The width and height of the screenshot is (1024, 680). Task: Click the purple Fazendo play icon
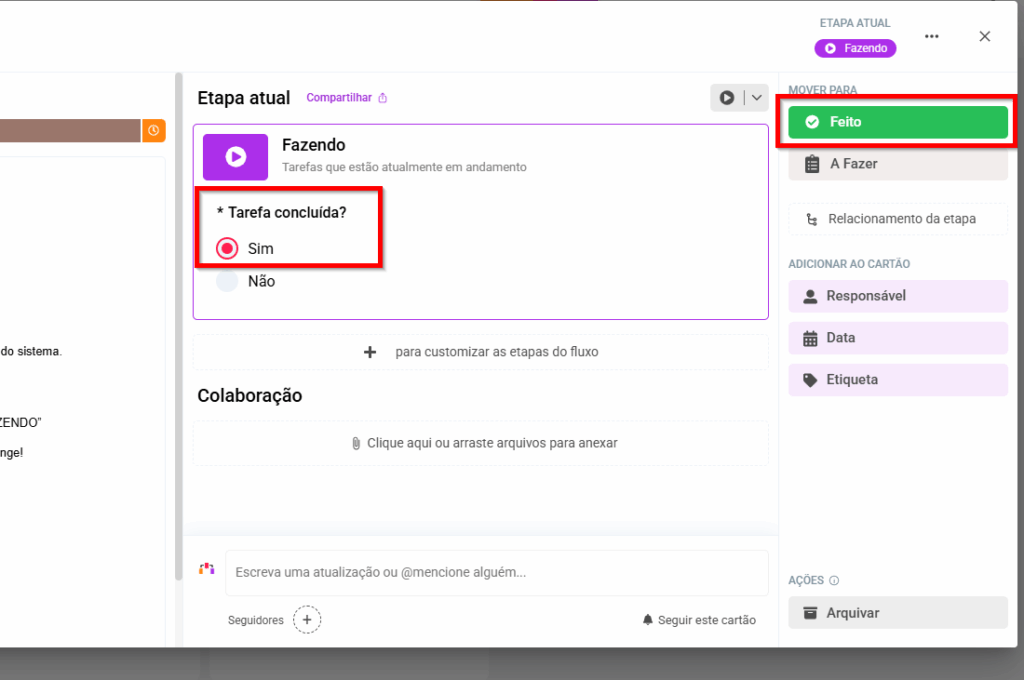235,157
